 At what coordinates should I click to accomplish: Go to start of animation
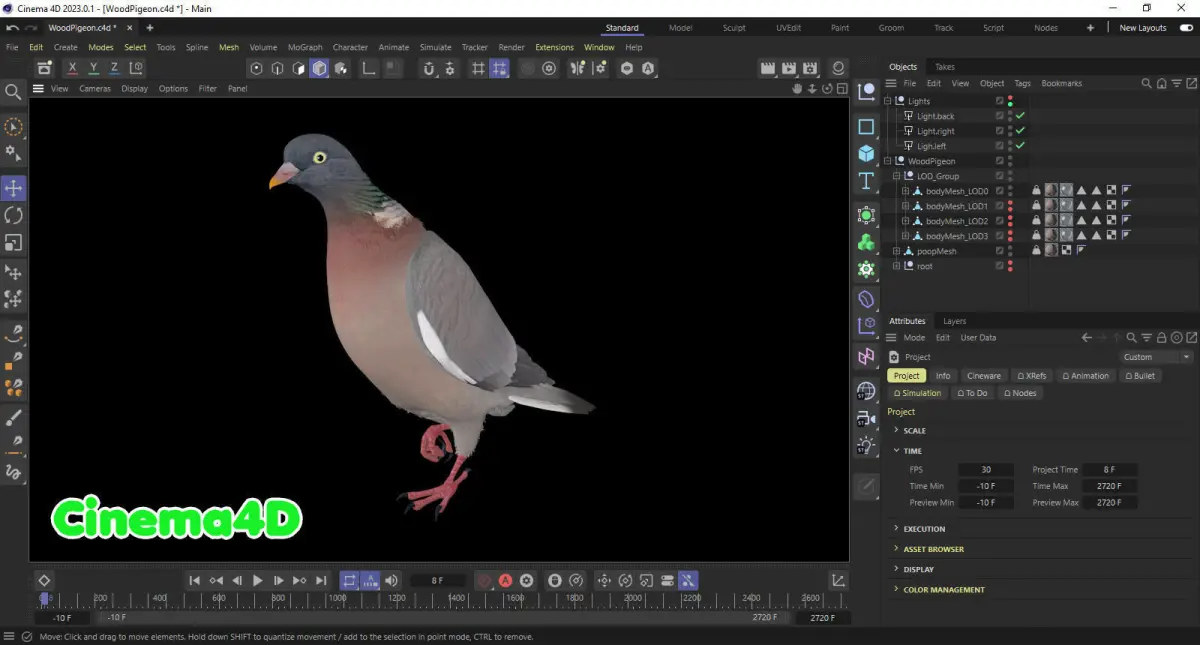[x=194, y=580]
